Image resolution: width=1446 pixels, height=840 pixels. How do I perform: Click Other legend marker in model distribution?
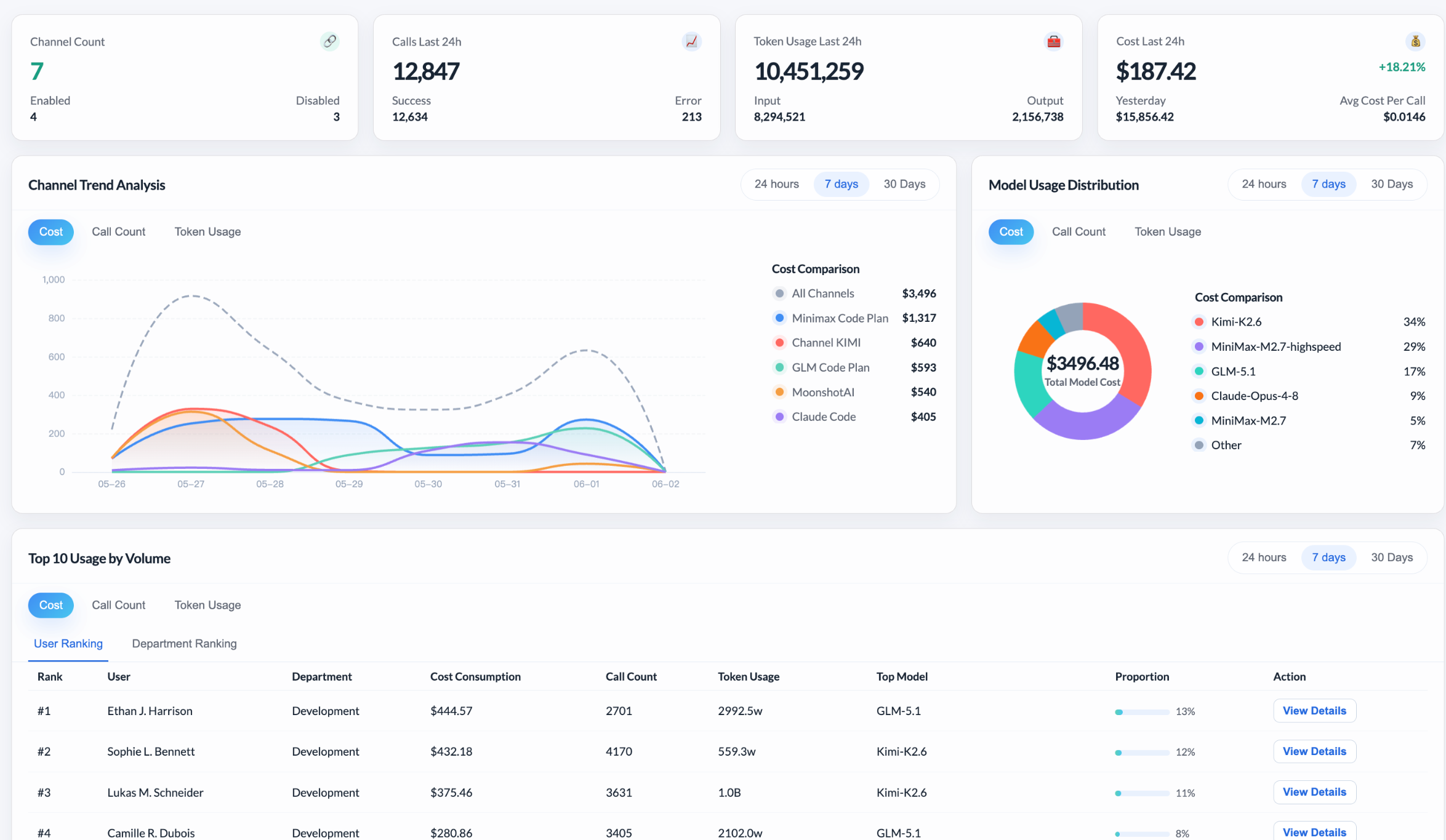pos(1199,445)
